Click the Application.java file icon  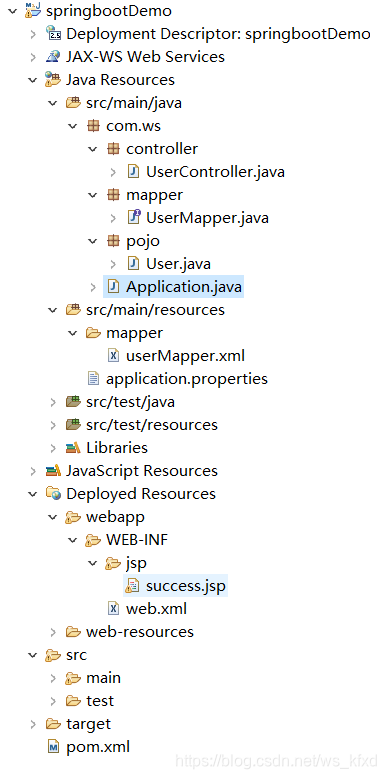(113, 287)
